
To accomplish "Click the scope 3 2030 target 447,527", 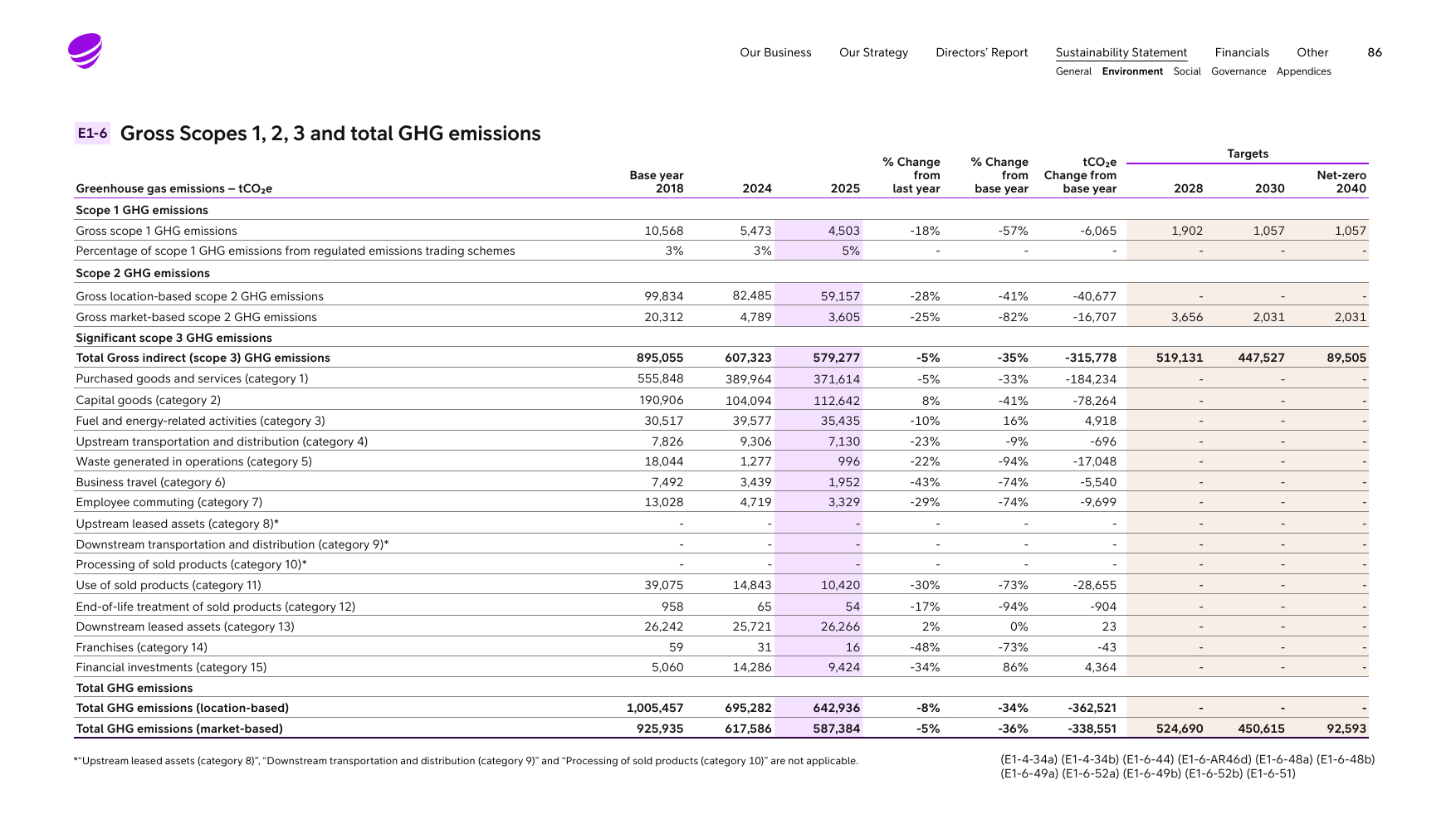I will 1261,358.
